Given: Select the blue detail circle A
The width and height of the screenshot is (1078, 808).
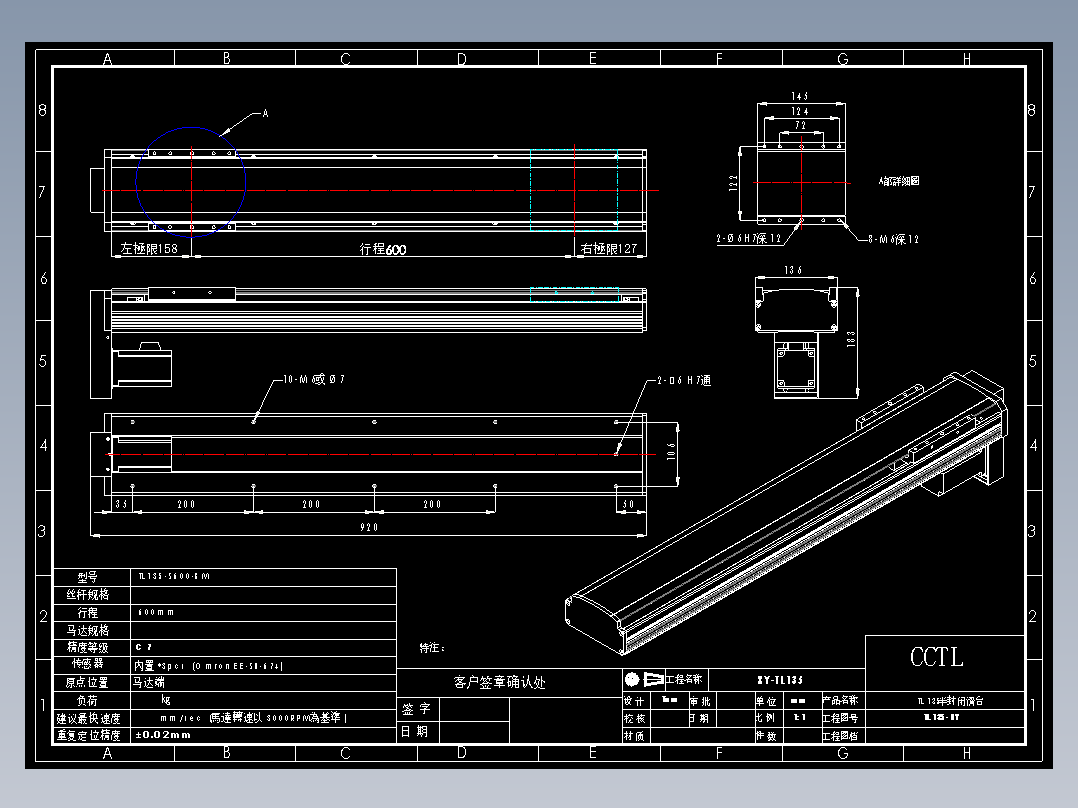Looking at the screenshot, I should [x=191, y=182].
